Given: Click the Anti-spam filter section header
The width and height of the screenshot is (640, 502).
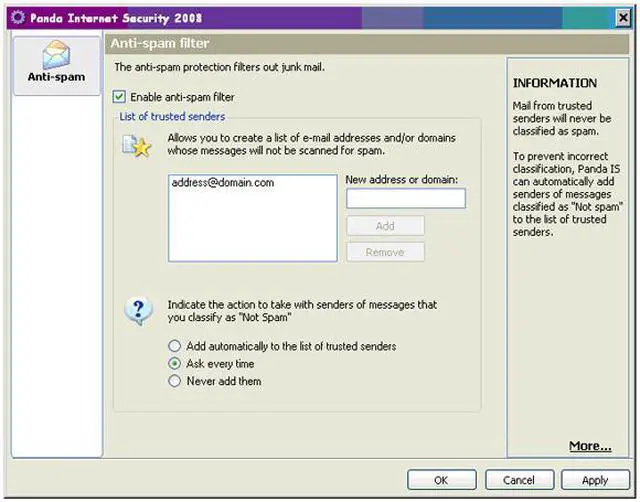Looking at the screenshot, I should 160,45.
